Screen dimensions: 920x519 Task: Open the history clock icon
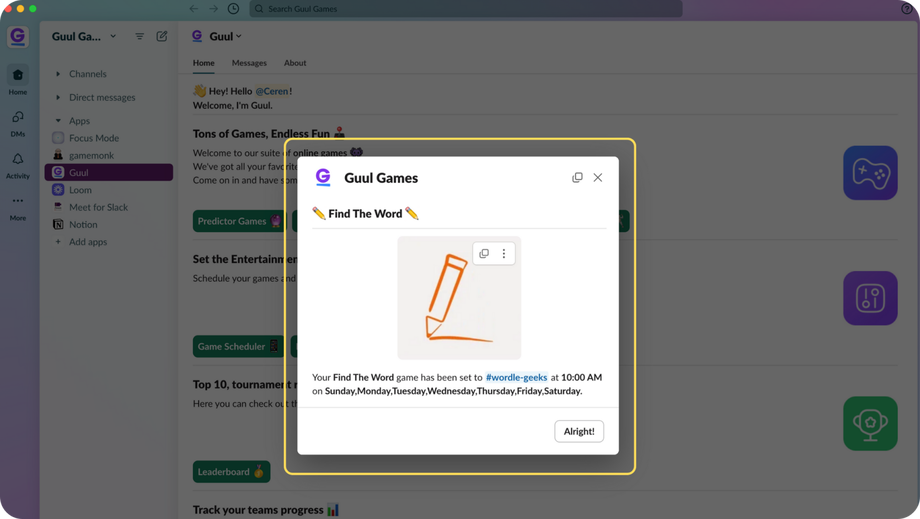coord(234,9)
